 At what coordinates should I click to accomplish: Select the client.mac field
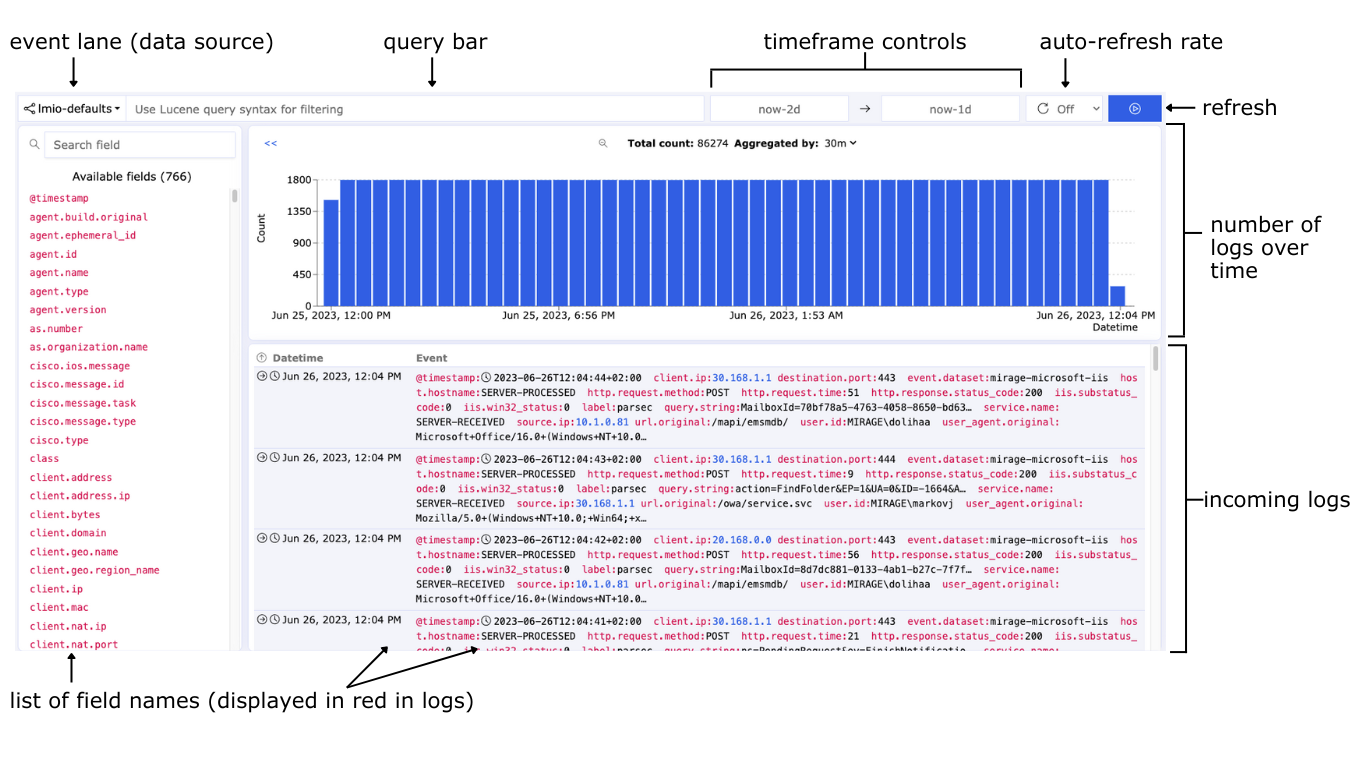[59, 608]
